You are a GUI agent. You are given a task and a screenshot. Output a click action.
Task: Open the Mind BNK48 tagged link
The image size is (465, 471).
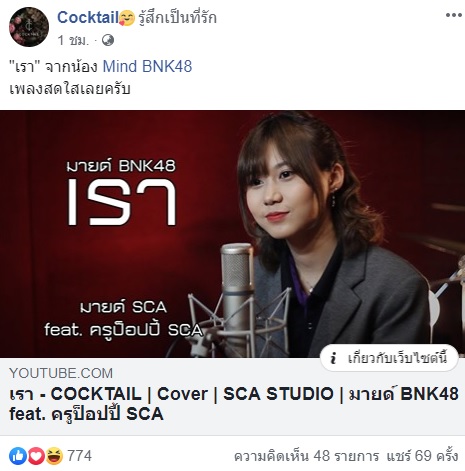click(147, 66)
